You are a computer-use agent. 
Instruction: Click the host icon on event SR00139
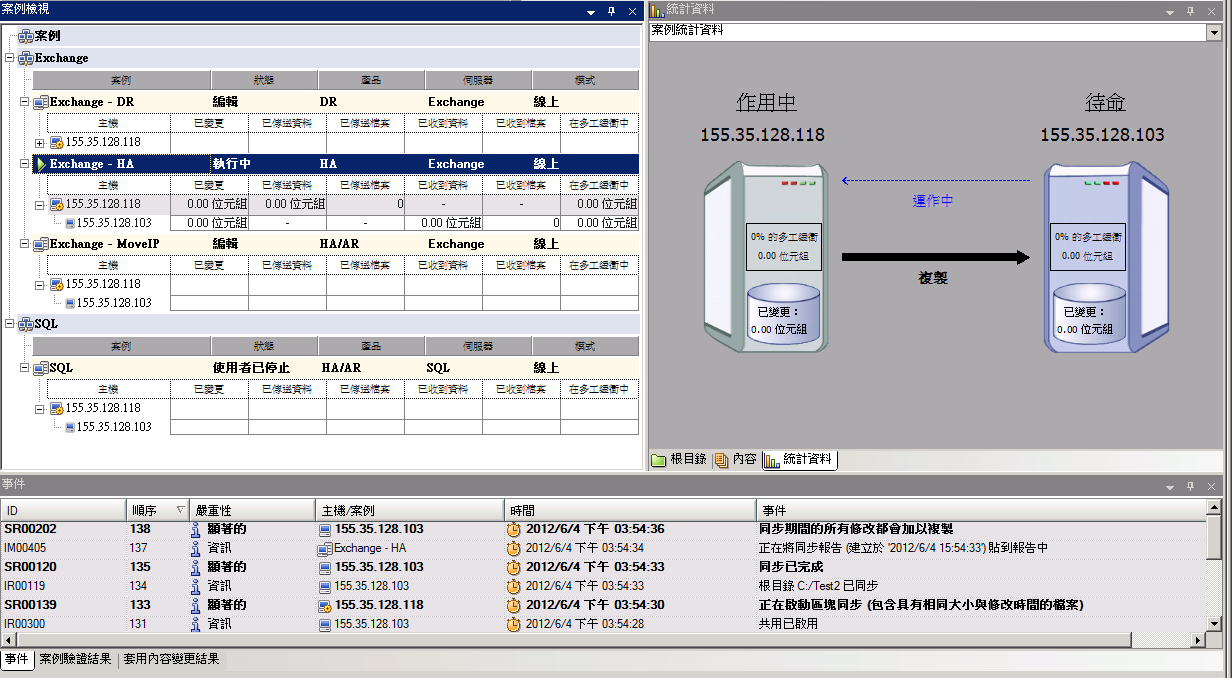(x=324, y=605)
